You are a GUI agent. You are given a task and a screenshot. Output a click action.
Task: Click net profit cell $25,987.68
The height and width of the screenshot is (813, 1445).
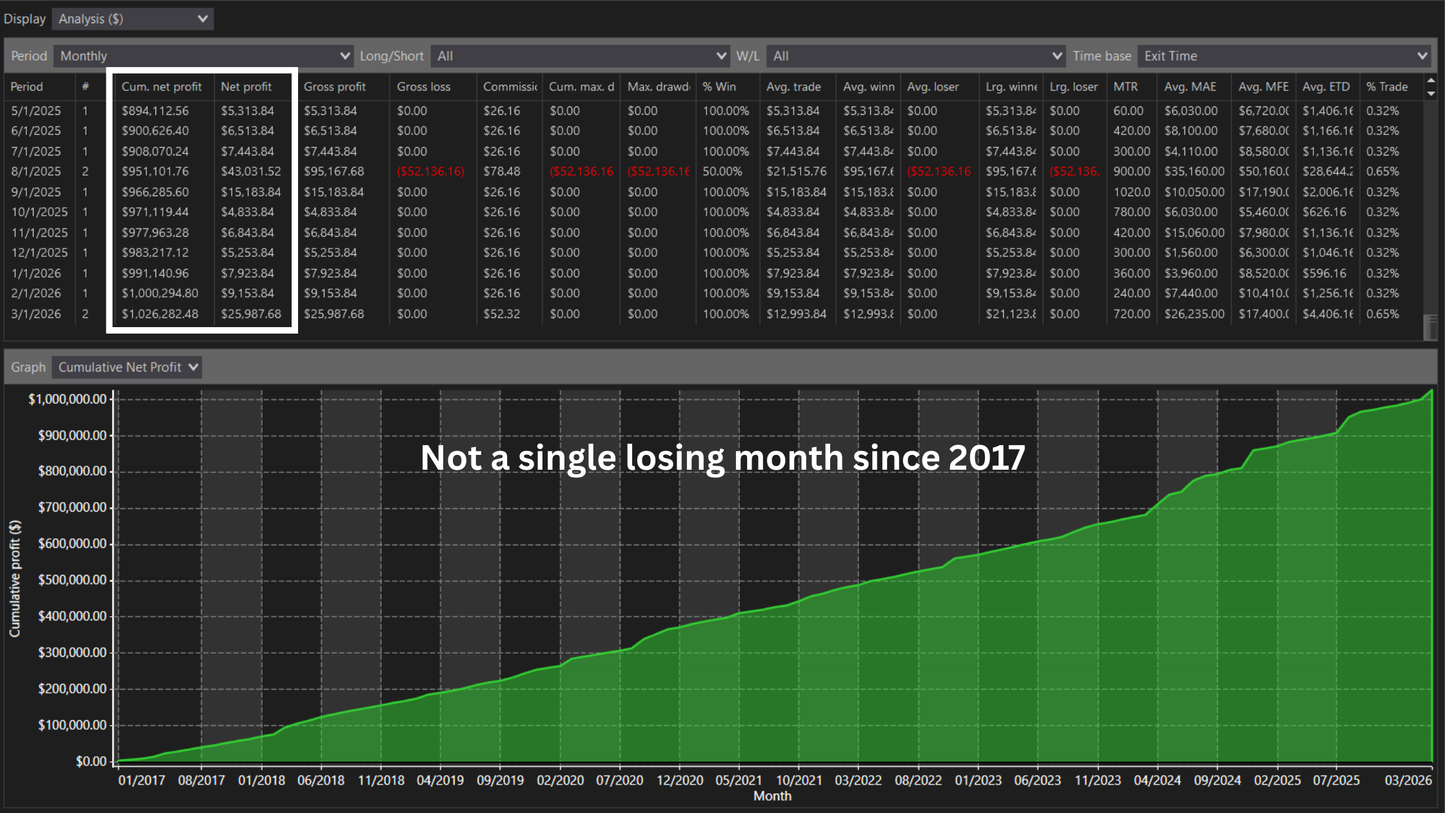(x=251, y=314)
